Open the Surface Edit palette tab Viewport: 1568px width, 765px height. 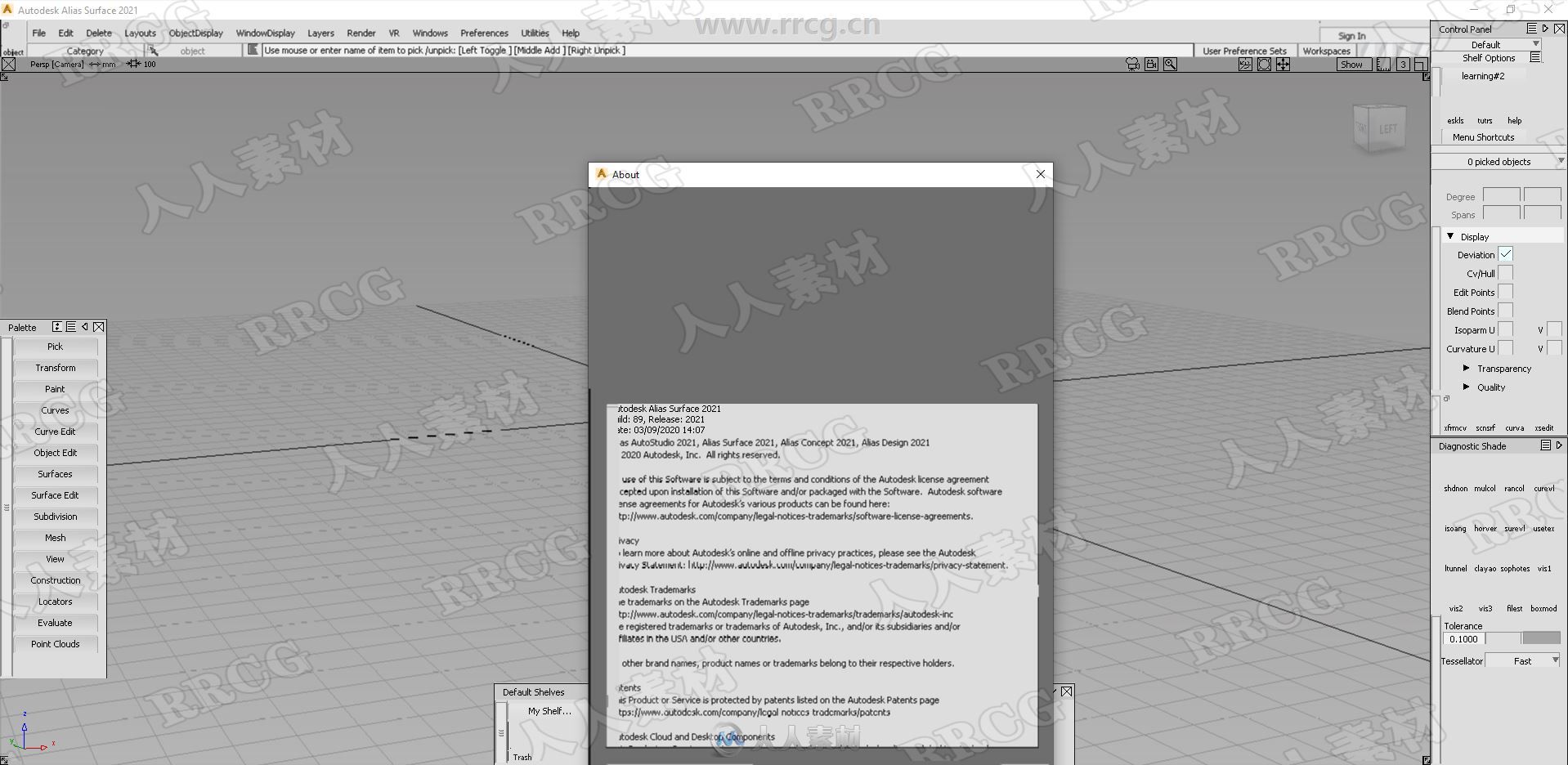[x=56, y=495]
